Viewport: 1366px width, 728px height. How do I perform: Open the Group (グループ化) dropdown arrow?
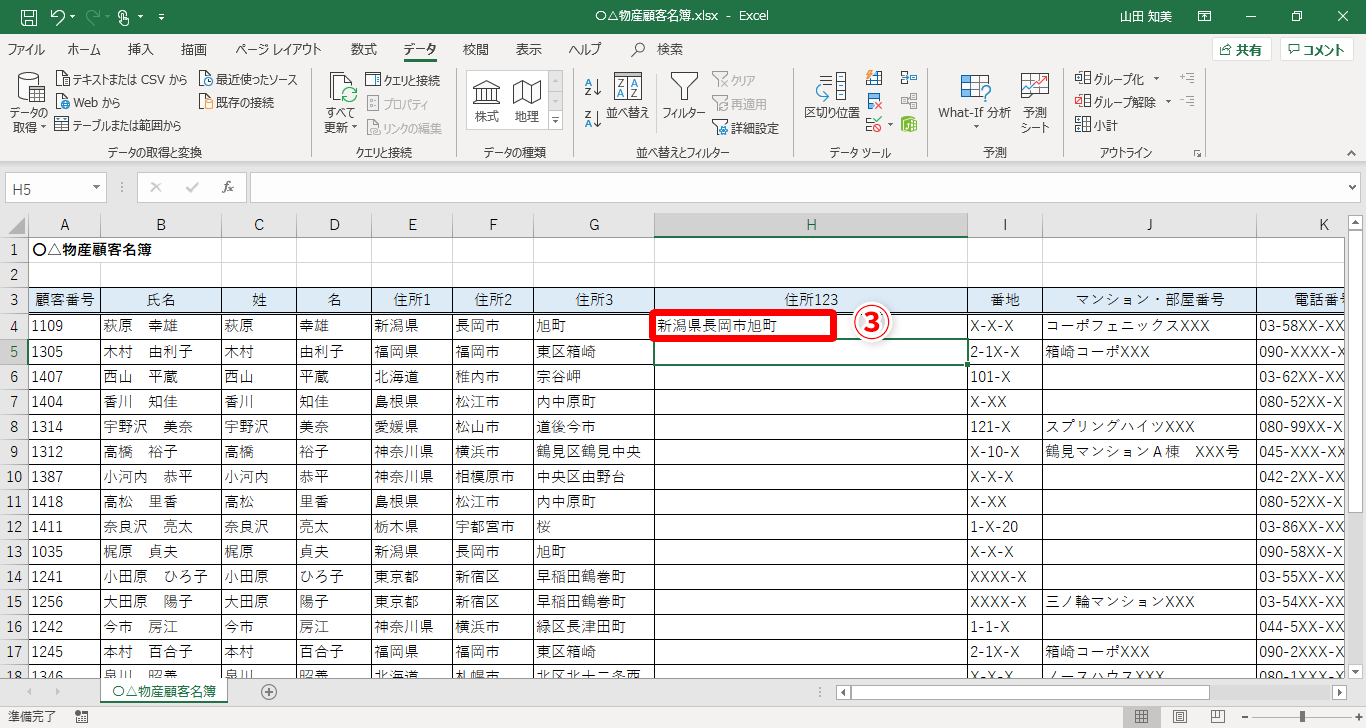click(1157, 79)
